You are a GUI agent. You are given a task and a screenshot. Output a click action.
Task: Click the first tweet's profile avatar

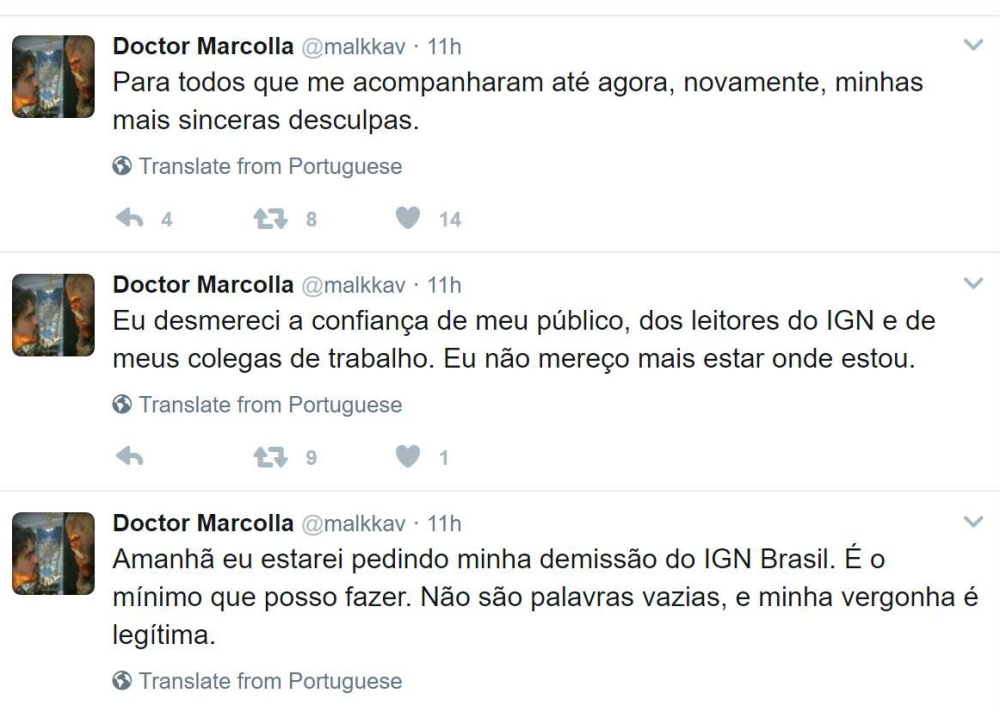click(53, 77)
